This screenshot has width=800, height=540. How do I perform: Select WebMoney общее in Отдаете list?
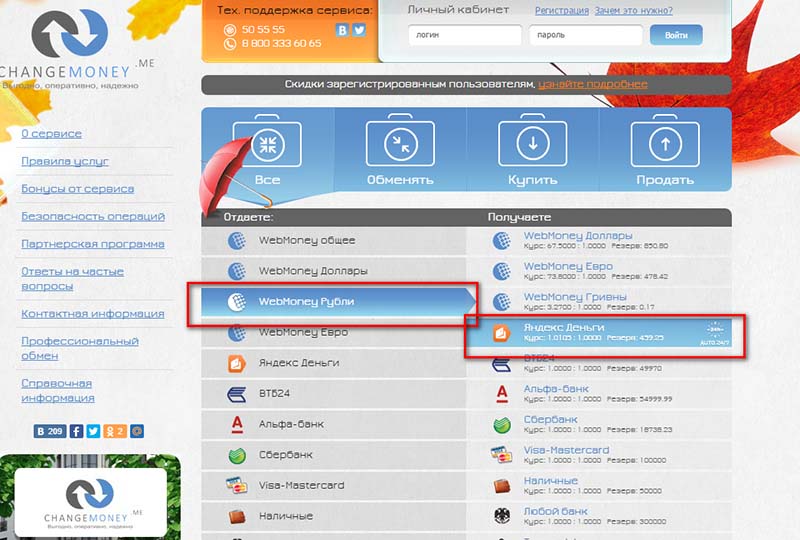pos(334,240)
